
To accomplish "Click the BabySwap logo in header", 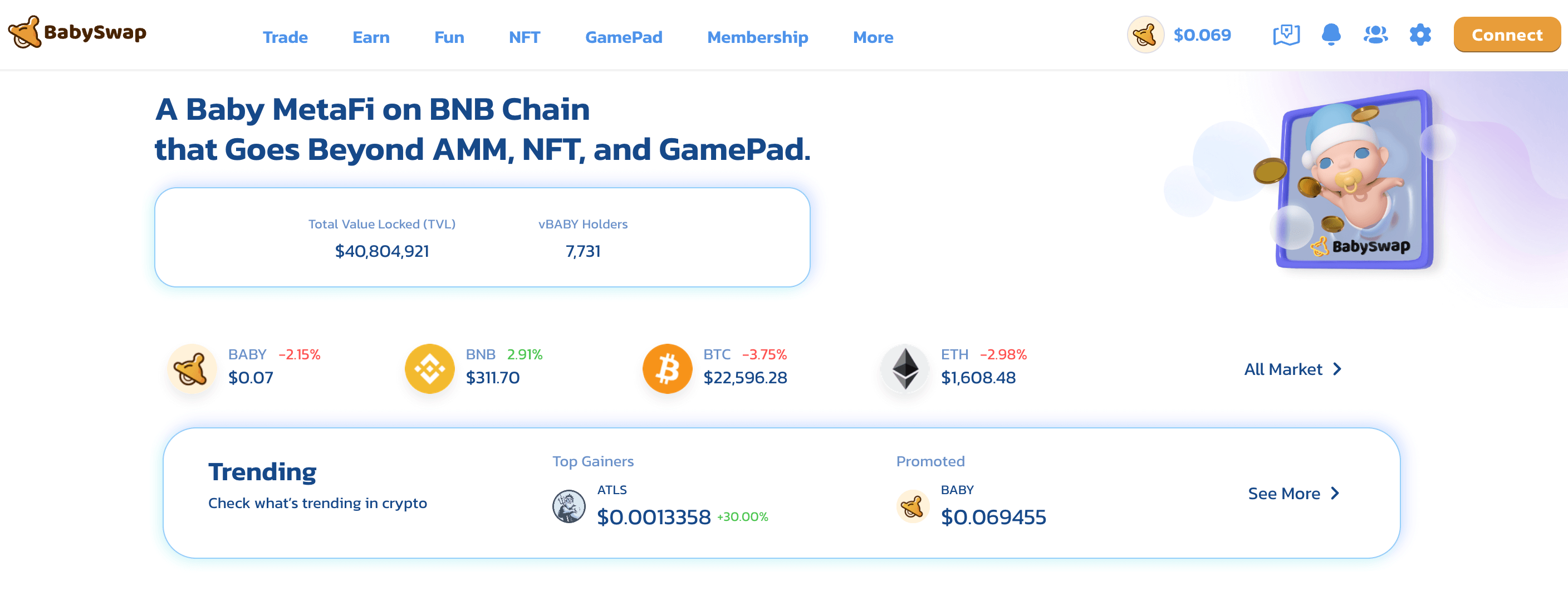I will coord(77,32).
